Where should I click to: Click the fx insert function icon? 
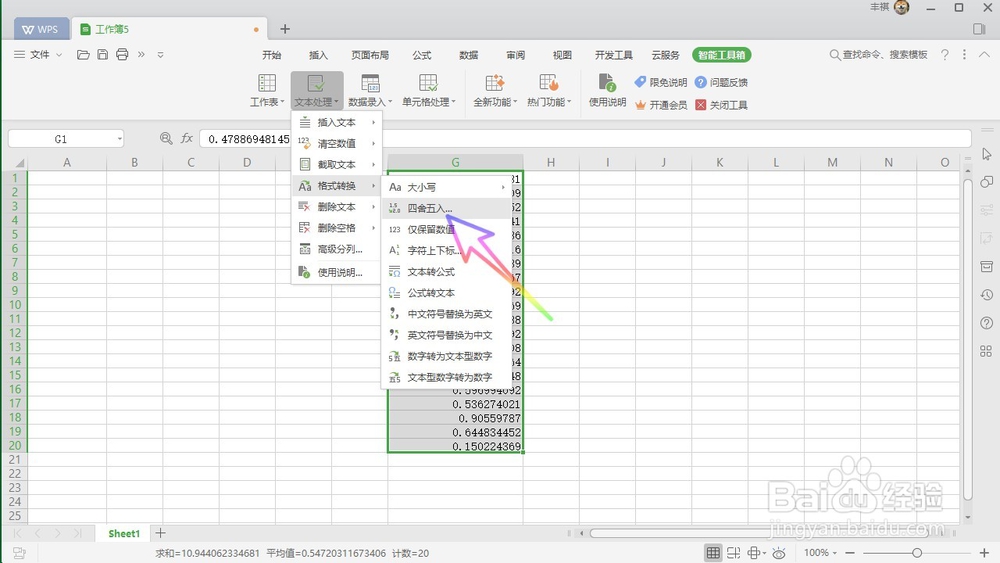click(187, 138)
